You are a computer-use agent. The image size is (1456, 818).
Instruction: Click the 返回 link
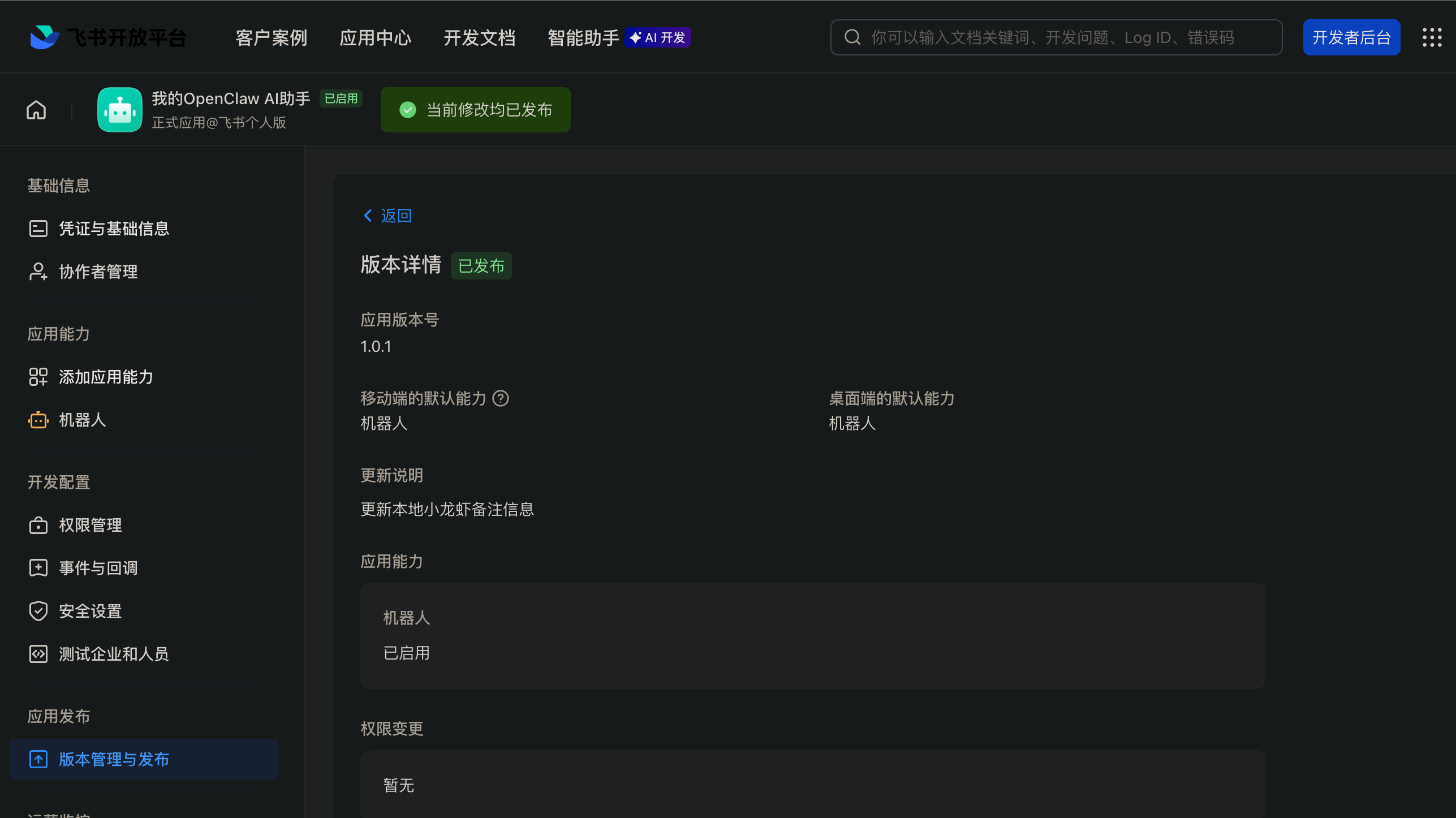click(396, 216)
